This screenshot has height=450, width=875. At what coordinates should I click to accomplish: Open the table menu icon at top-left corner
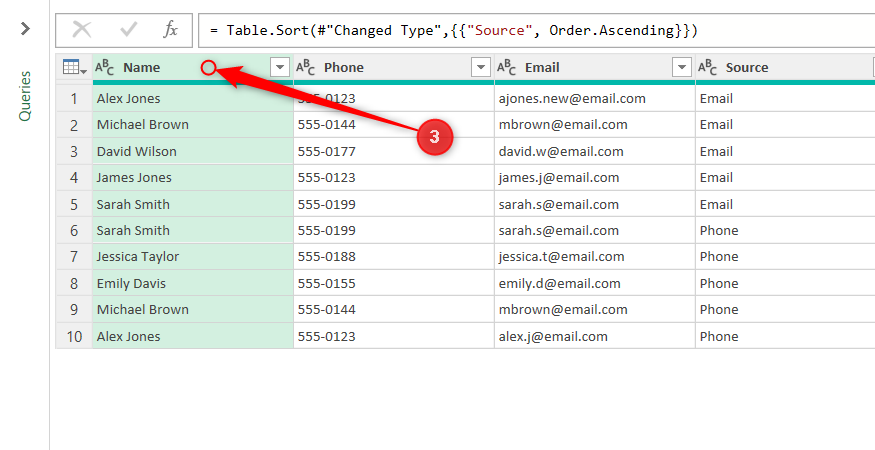[x=75, y=68]
